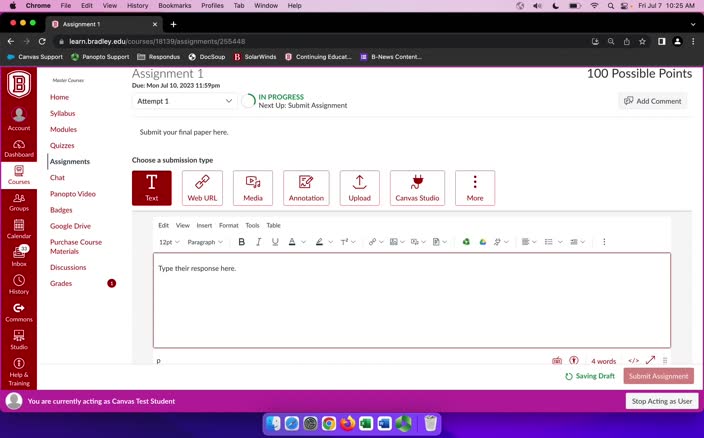The height and width of the screenshot is (438, 704).
Task: Toggle bold formatting in the editor
Action: [242, 242]
